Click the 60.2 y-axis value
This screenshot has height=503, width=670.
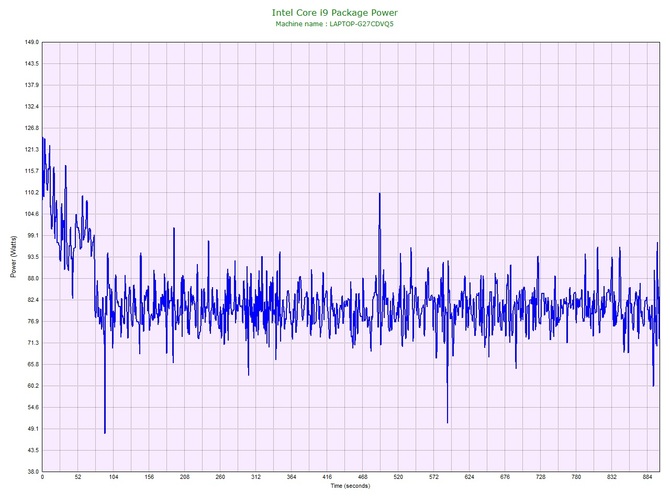tap(33, 386)
